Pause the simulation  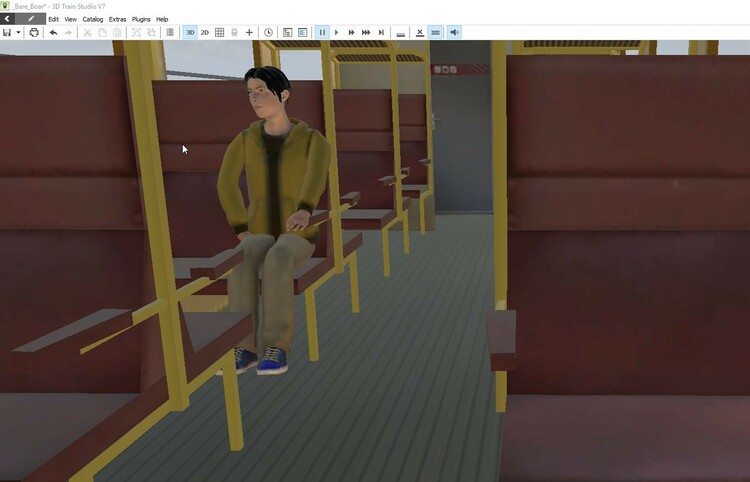tap(322, 32)
